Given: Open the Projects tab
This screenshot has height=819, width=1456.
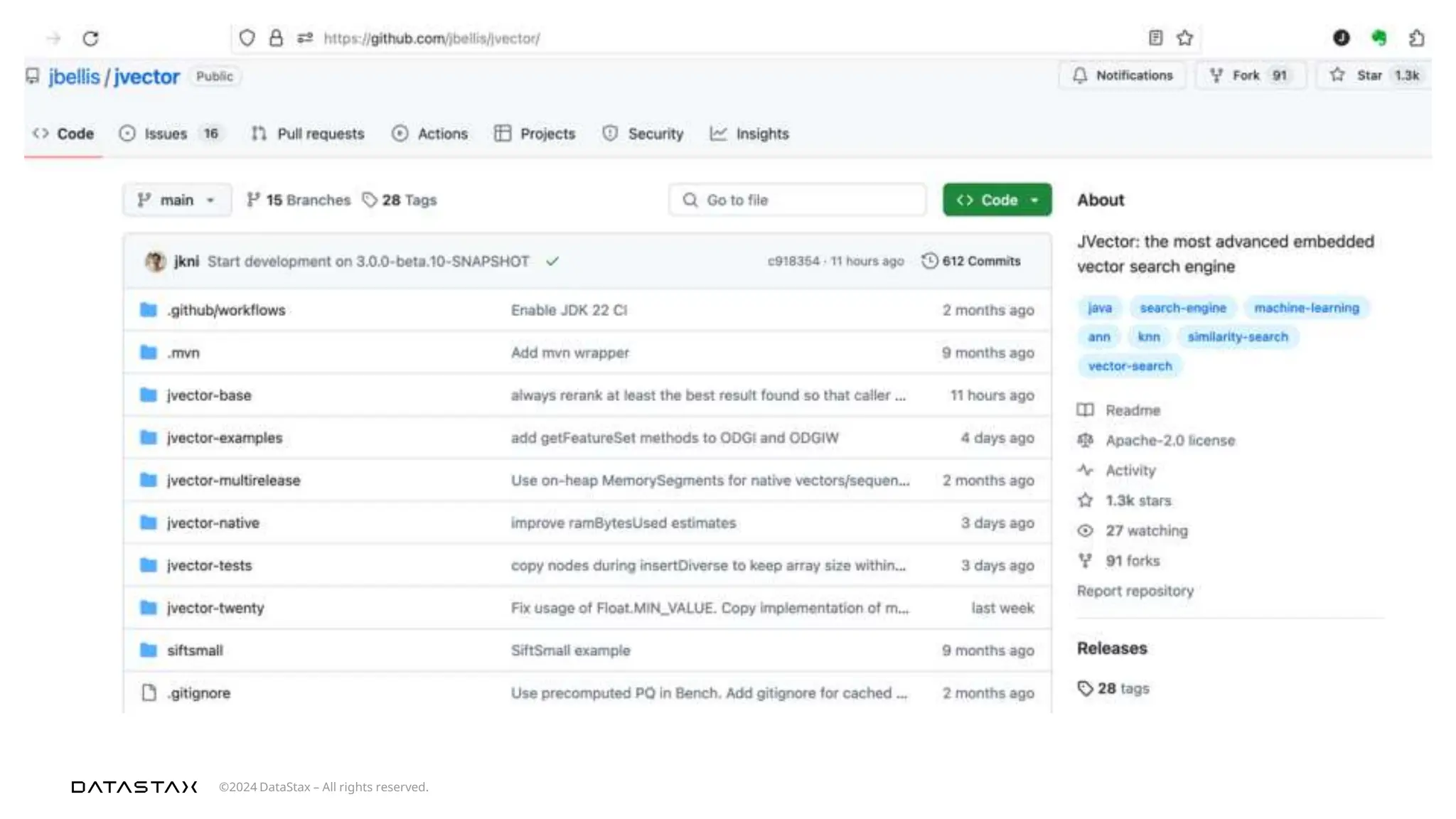Looking at the screenshot, I should [x=535, y=134].
